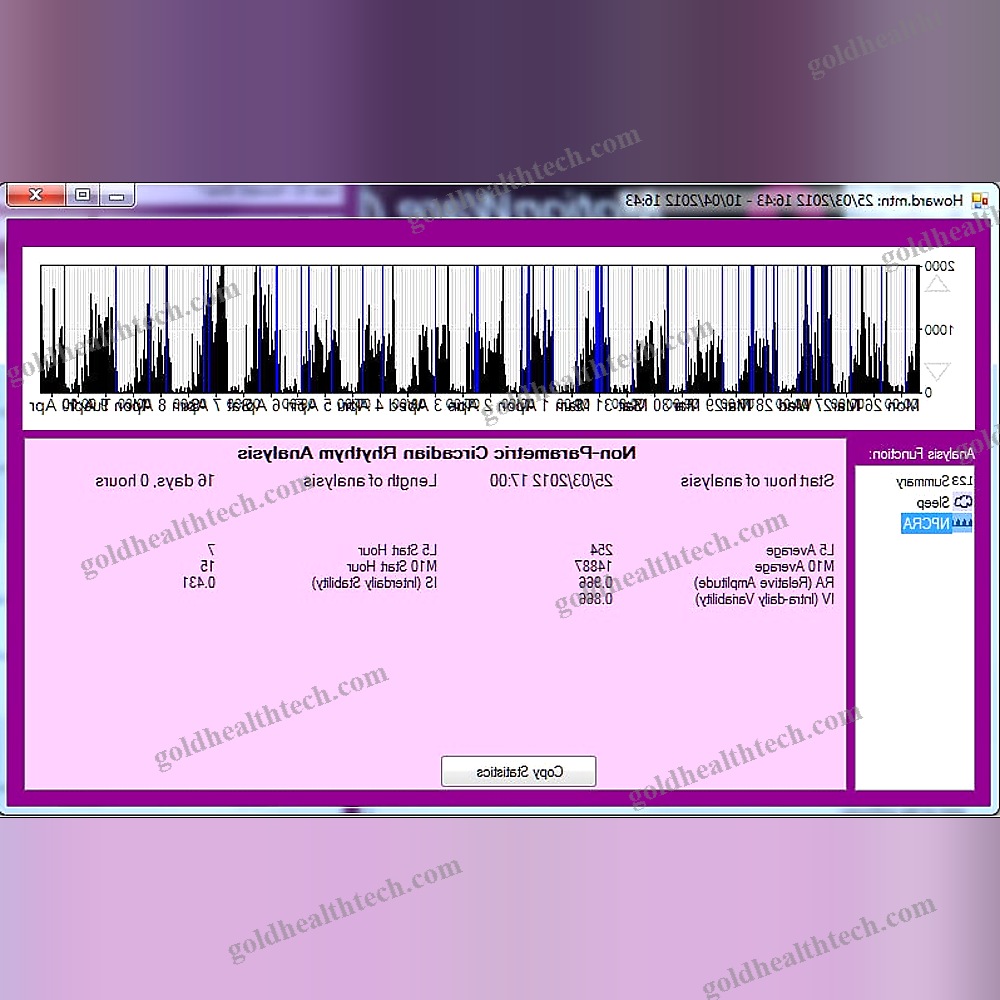Screen dimensions: 1000x1000
Task: Click the 'IV (Intra-daily Variability)' label
Action: [765, 599]
